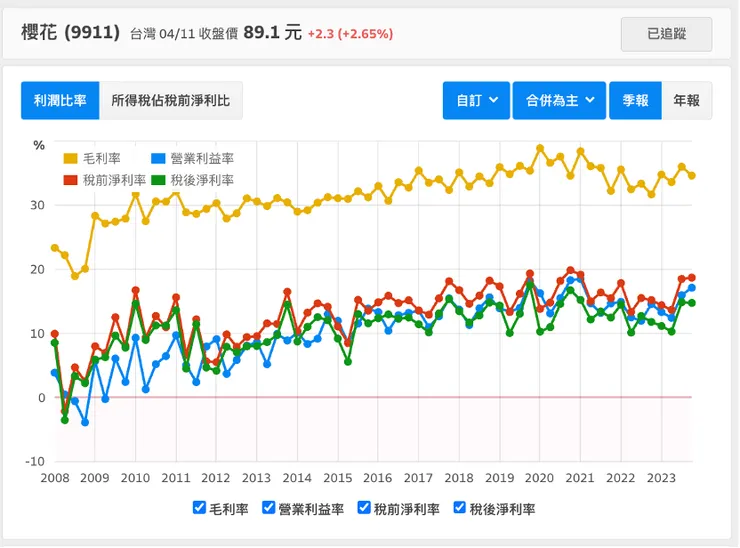Toggle the 稅後淨利率 checkbox
This screenshot has width=740, height=548.
pyautogui.click(x=459, y=508)
